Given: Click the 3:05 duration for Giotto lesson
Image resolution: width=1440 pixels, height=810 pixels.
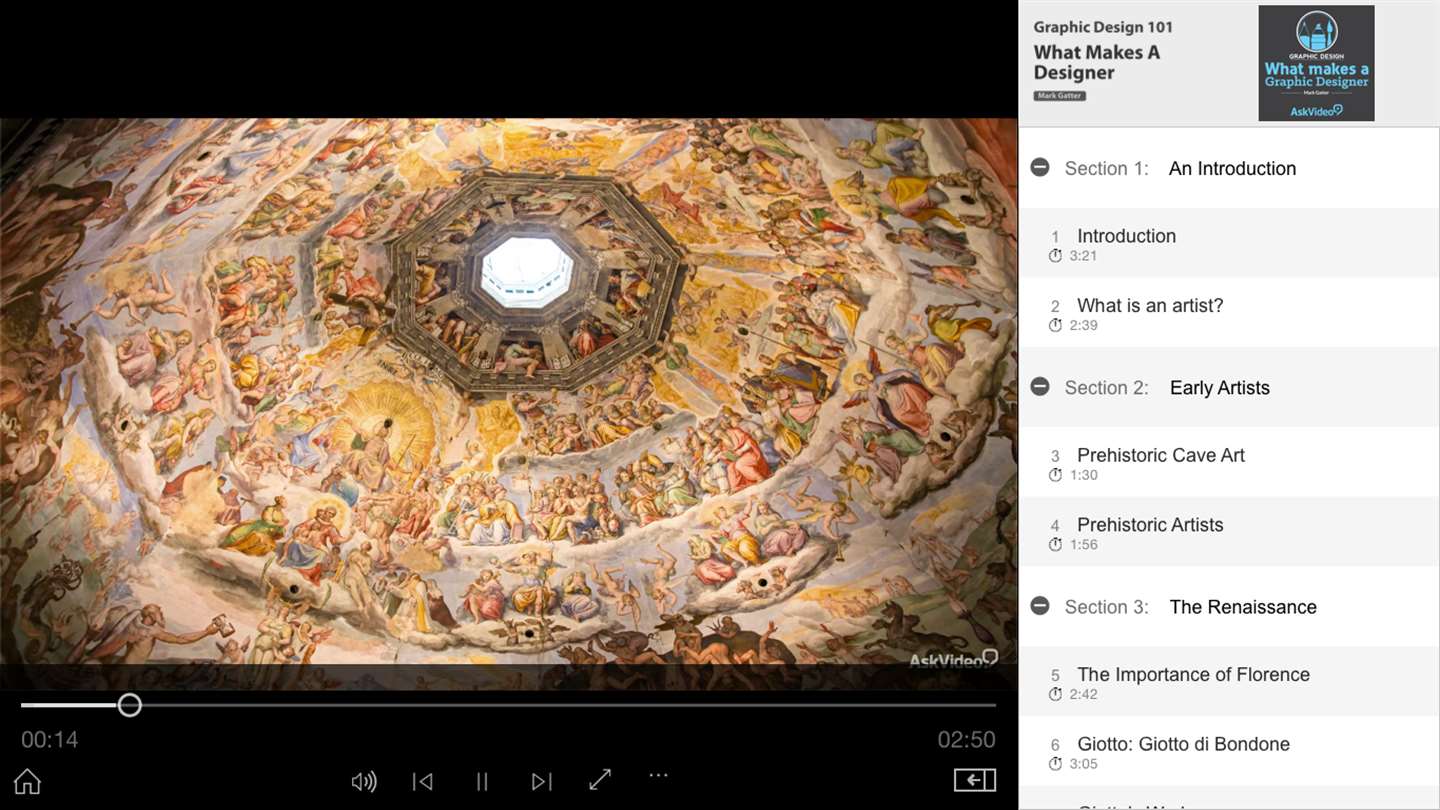Looking at the screenshot, I should pyautogui.click(x=1083, y=764).
